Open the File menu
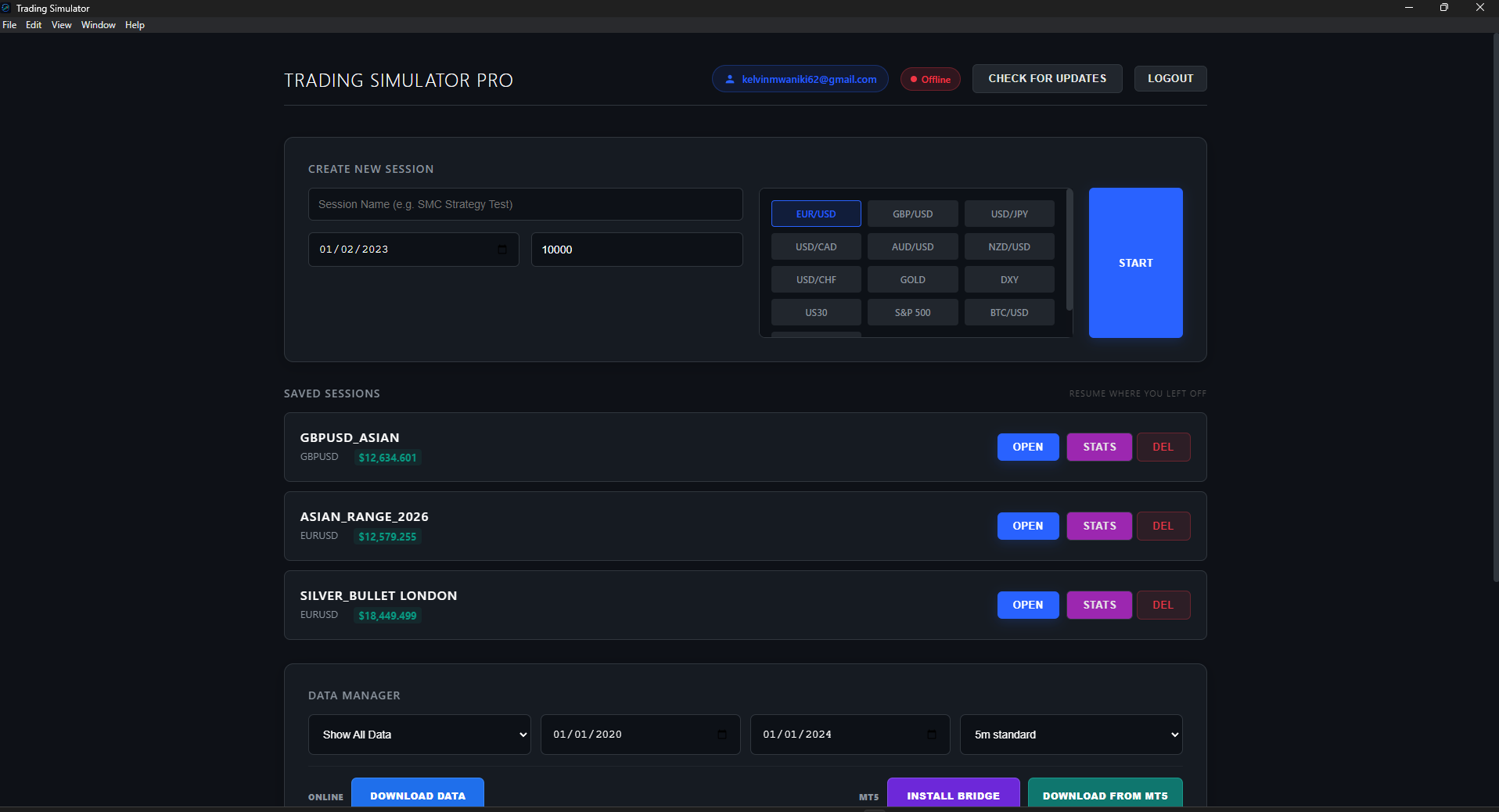Image resolution: width=1499 pixels, height=812 pixels. (x=9, y=25)
